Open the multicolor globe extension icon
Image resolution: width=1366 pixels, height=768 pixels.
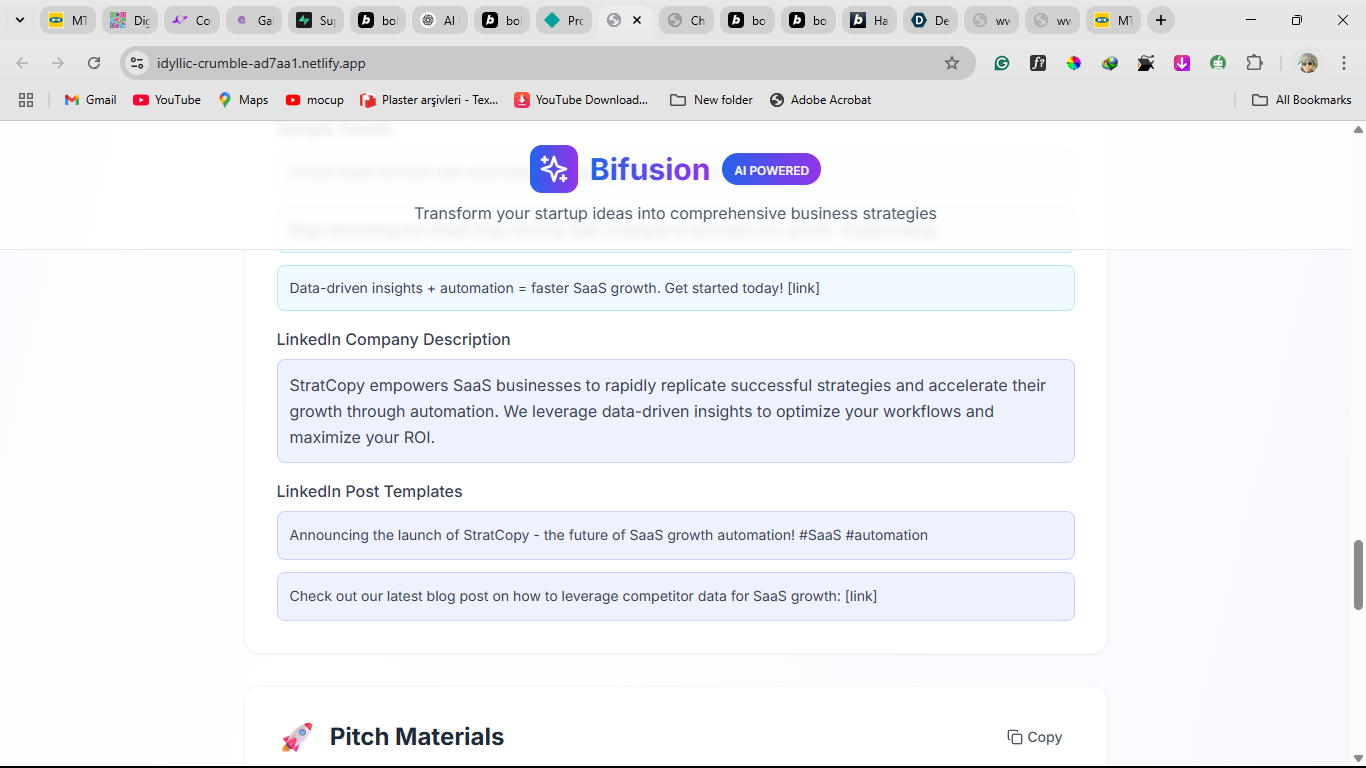coord(1110,63)
